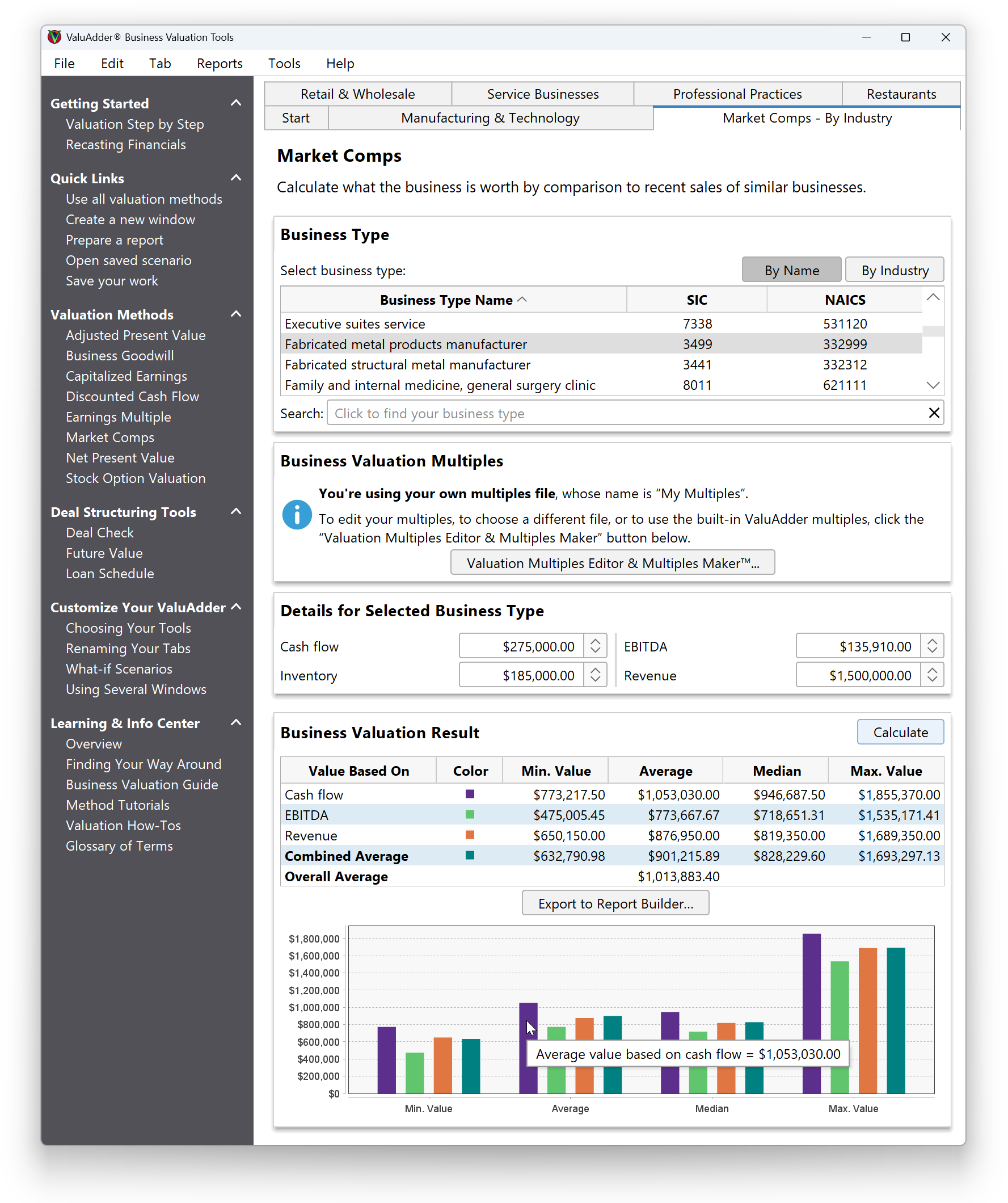
Task: Open the File menu
Action: [x=64, y=64]
